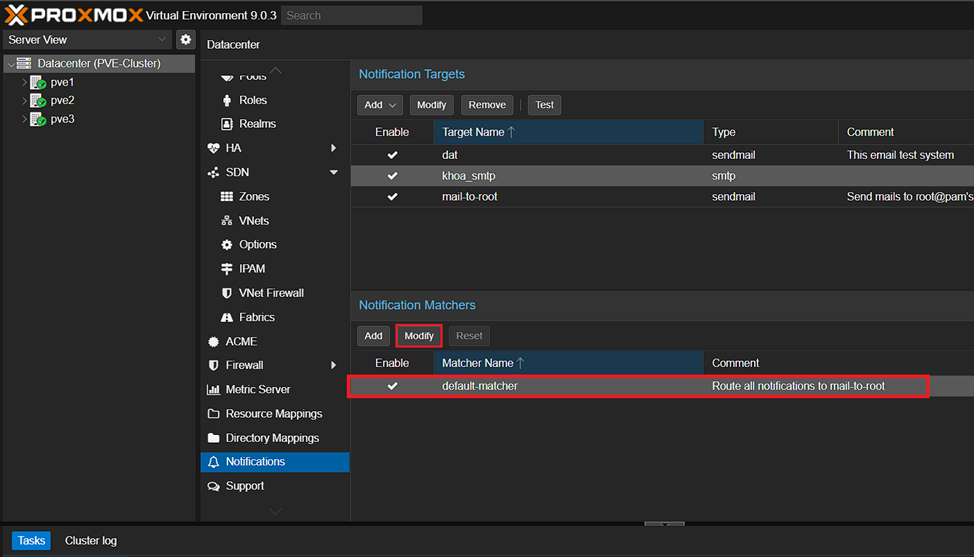
Task: Click the Support chat bubble icon
Action: pyautogui.click(x=213, y=486)
